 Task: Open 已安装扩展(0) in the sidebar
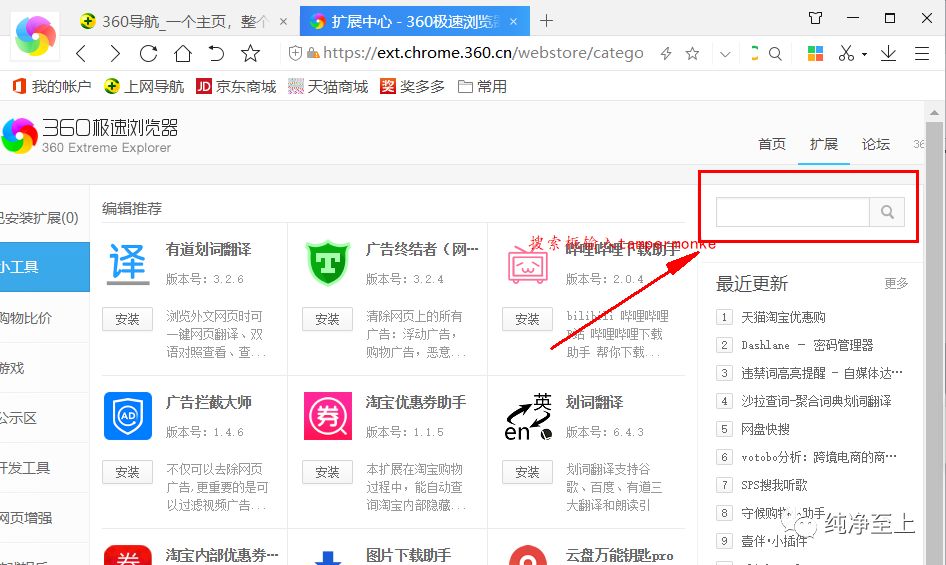pos(40,218)
